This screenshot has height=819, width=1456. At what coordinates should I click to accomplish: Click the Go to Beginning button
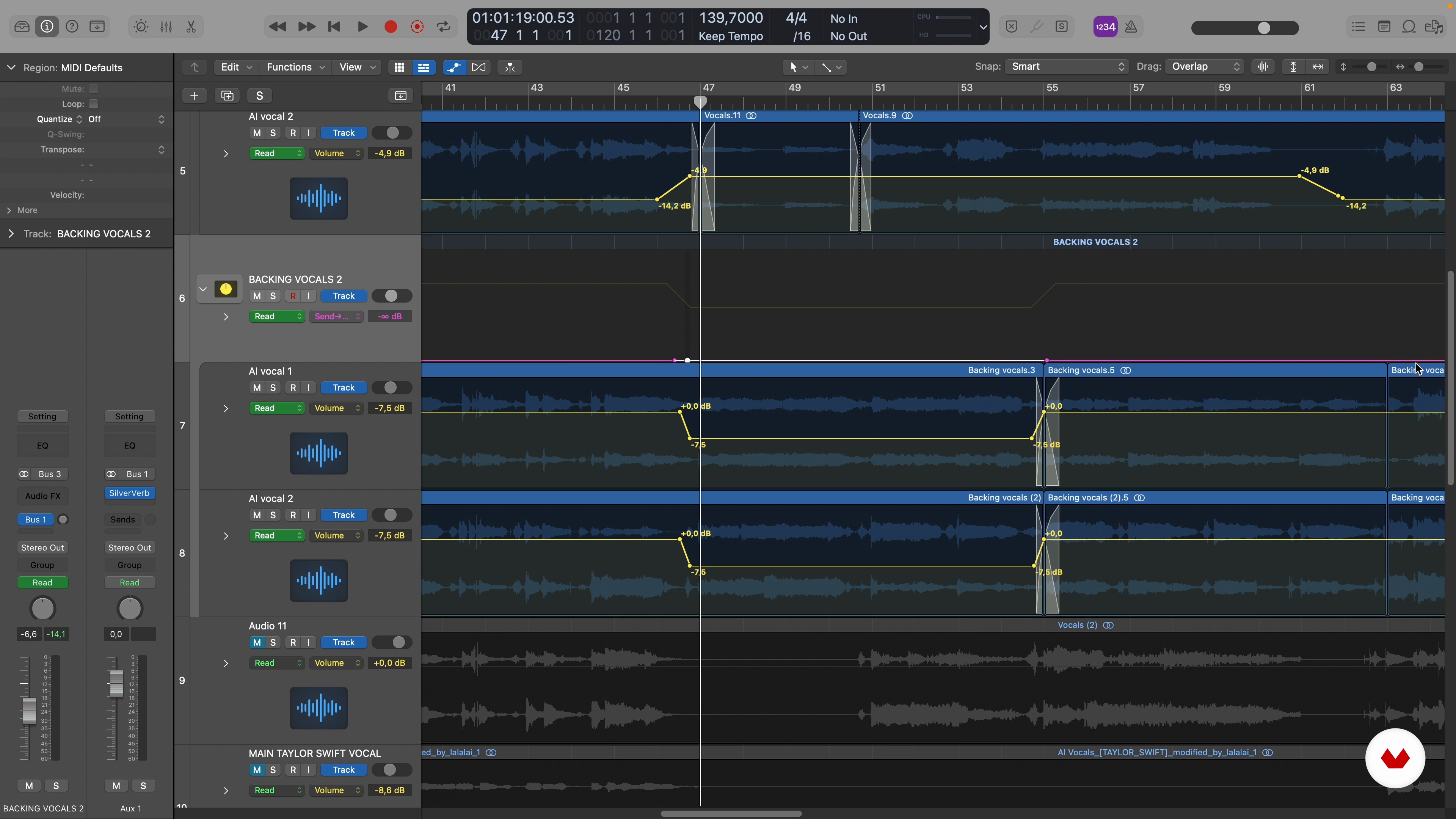334,27
